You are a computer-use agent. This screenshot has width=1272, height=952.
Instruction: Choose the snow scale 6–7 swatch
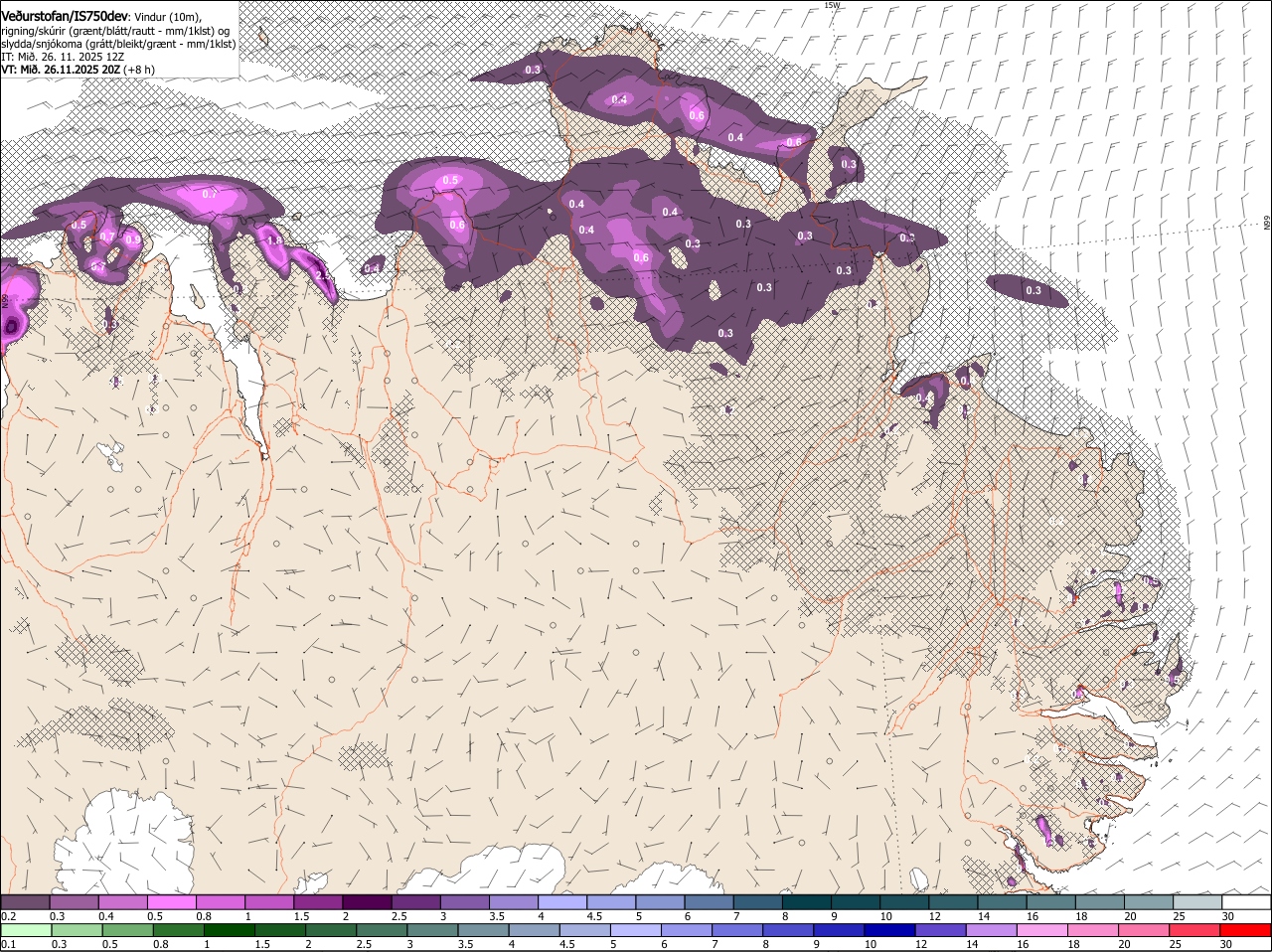pyautogui.click(x=709, y=901)
